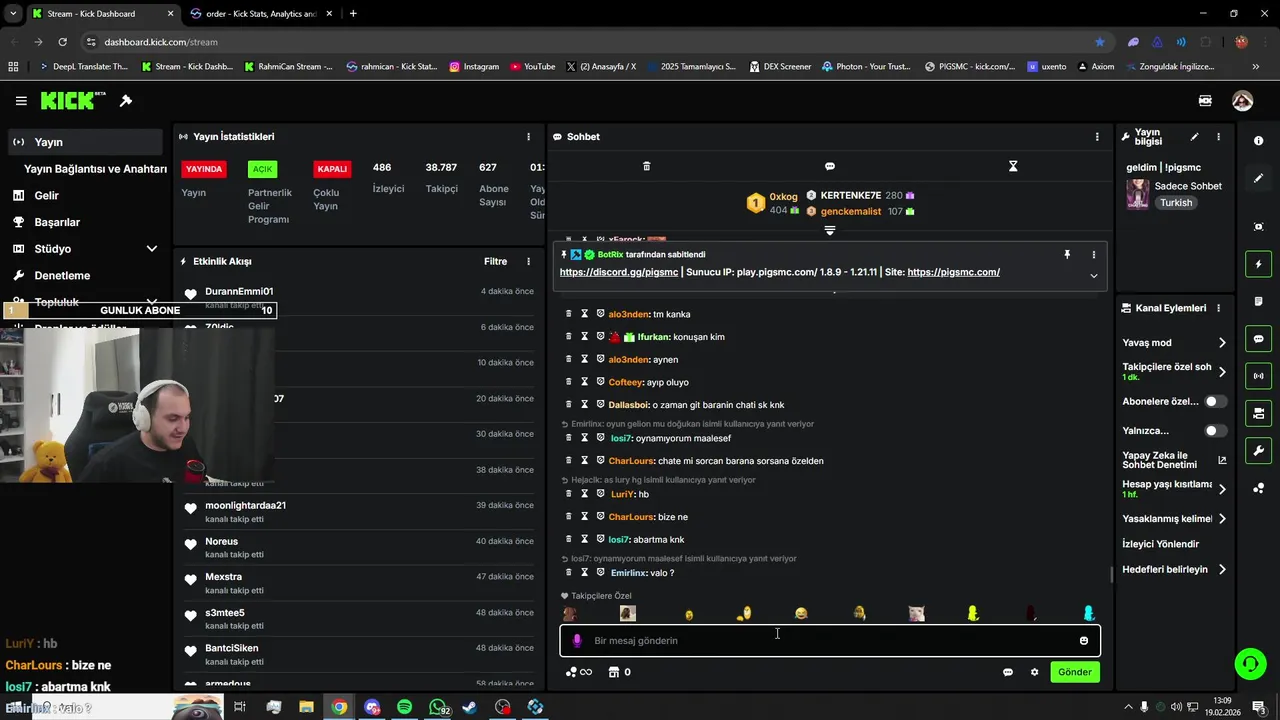Open Spotify from the taskbar

click(x=404, y=707)
